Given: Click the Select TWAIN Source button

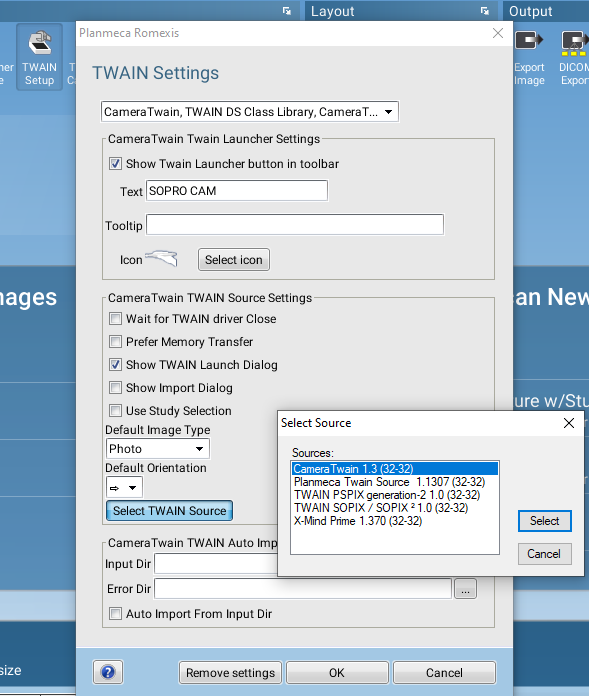Looking at the screenshot, I should (x=170, y=511).
